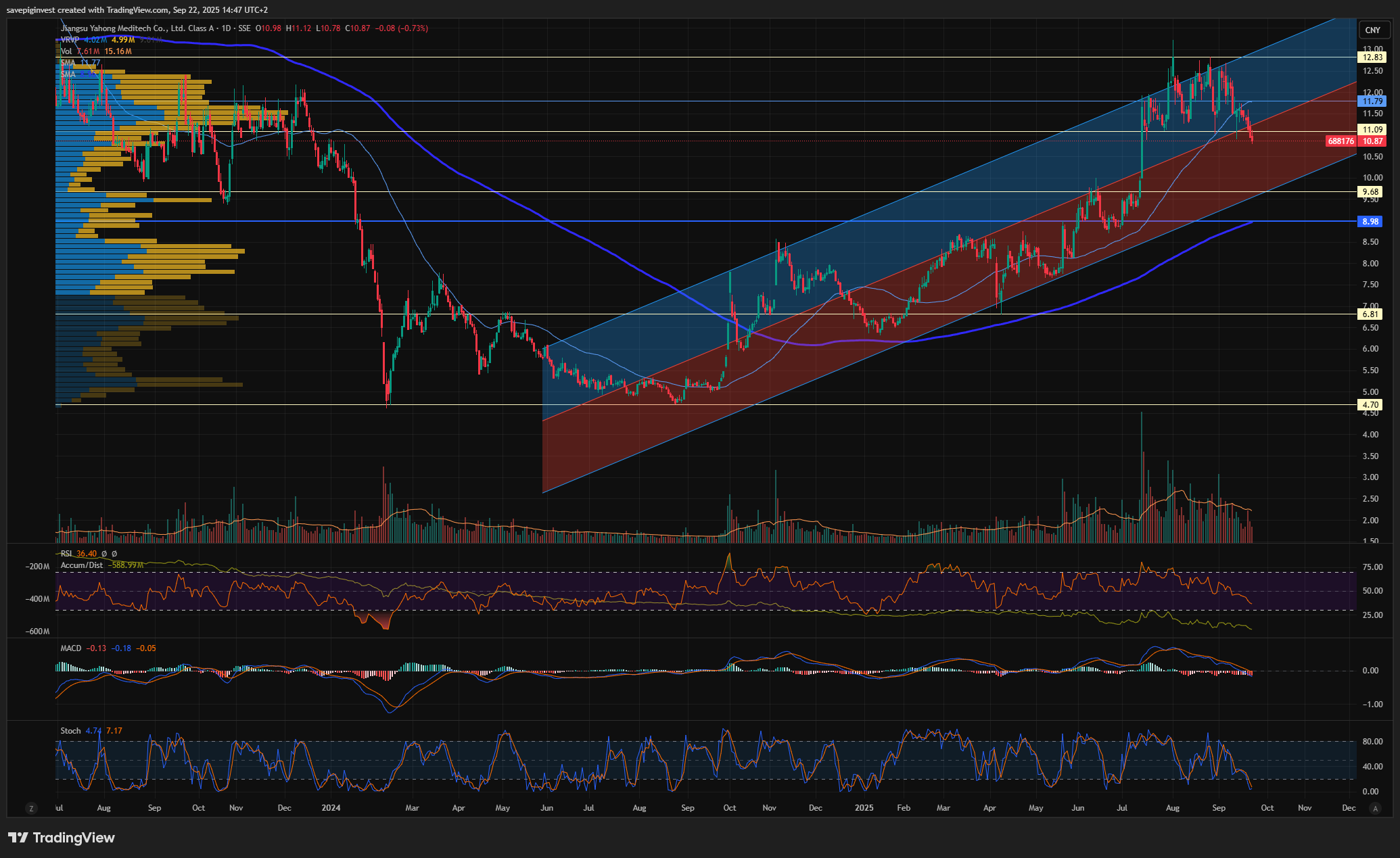Screen dimensions: 1400x858
Task: Select the VRVP indicator legend
Action: coord(70,40)
